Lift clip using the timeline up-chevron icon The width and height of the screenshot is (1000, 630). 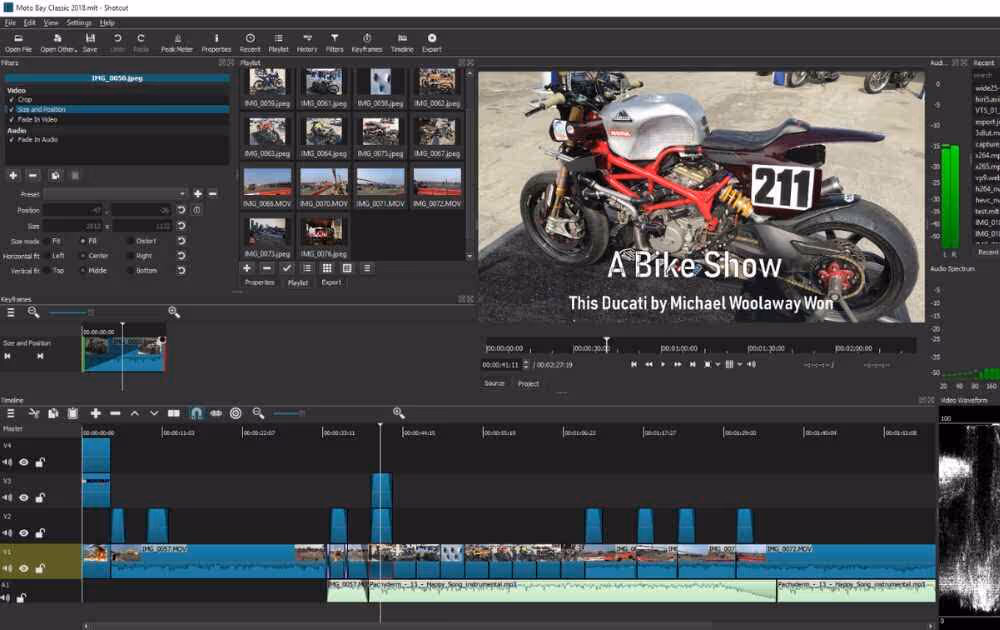(135, 413)
